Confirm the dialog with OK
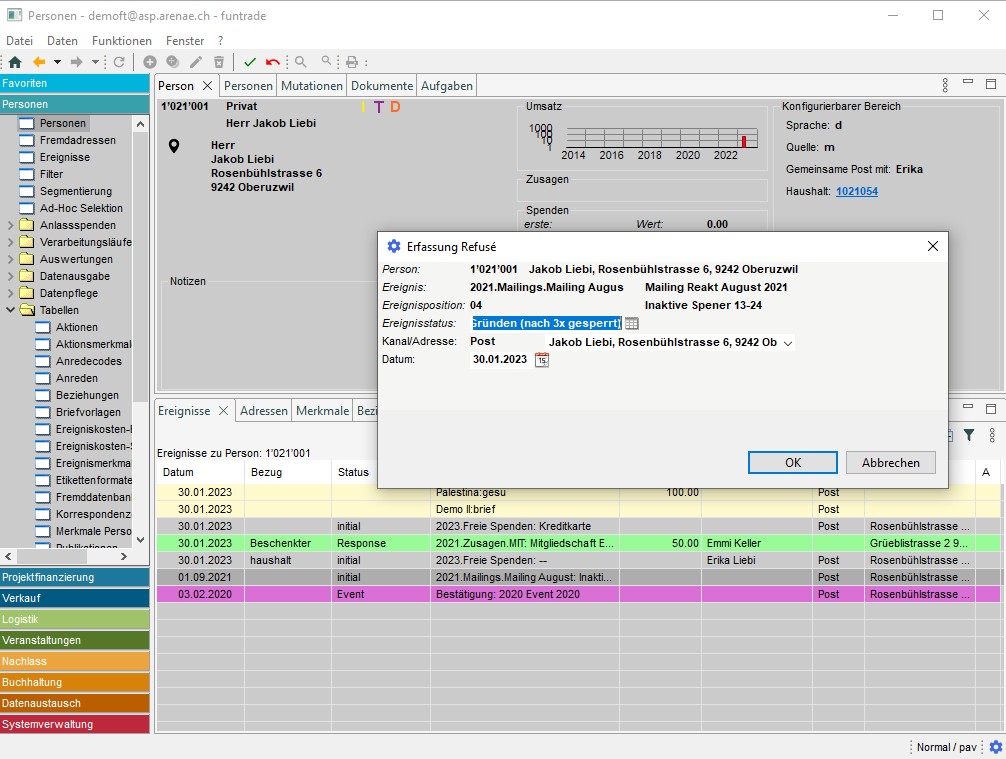This screenshot has width=1006, height=759. 792,463
